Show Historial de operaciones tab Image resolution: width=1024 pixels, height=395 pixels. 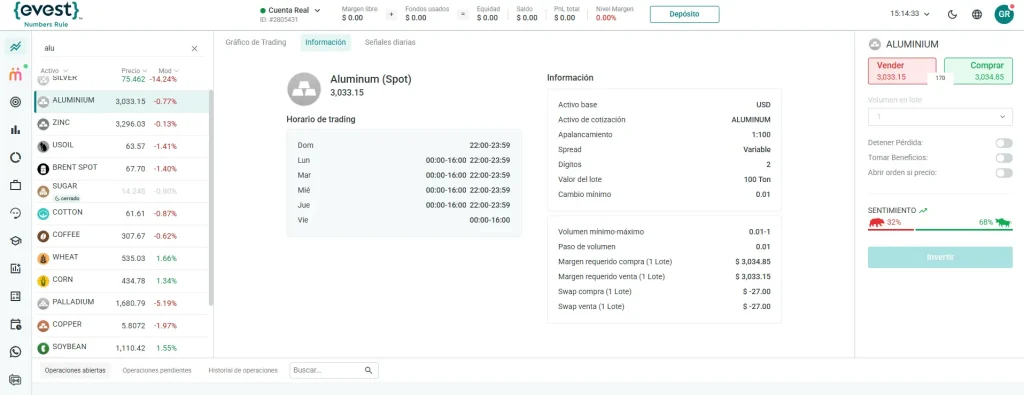pyautogui.click(x=243, y=370)
